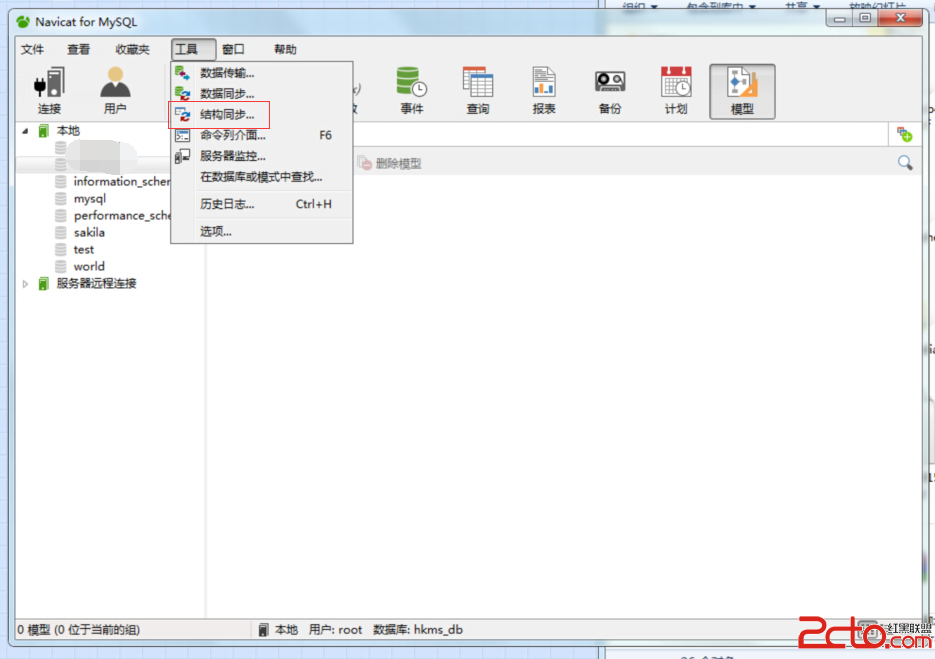Click the search magnifier icon

click(x=905, y=162)
